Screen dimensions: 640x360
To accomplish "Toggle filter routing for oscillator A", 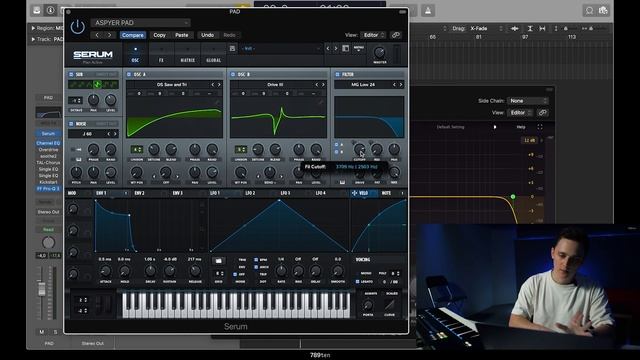I will [x=337, y=144].
